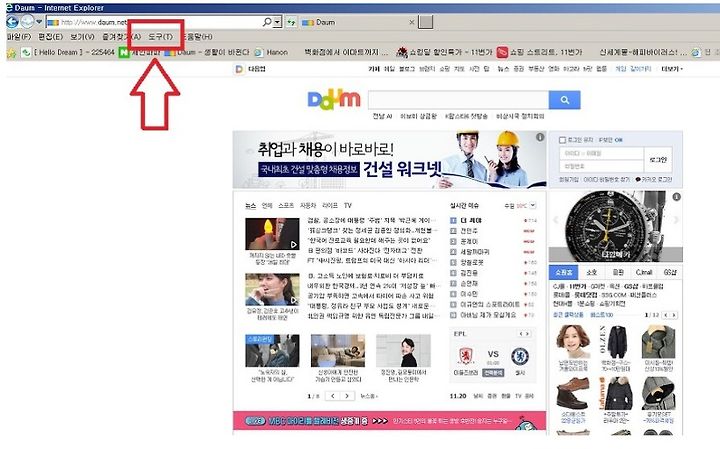Image resolution: width=720 pixels, height=449 pixels.
Task: Select the 뉴스 tab in news section
Action: coord(250,206)
